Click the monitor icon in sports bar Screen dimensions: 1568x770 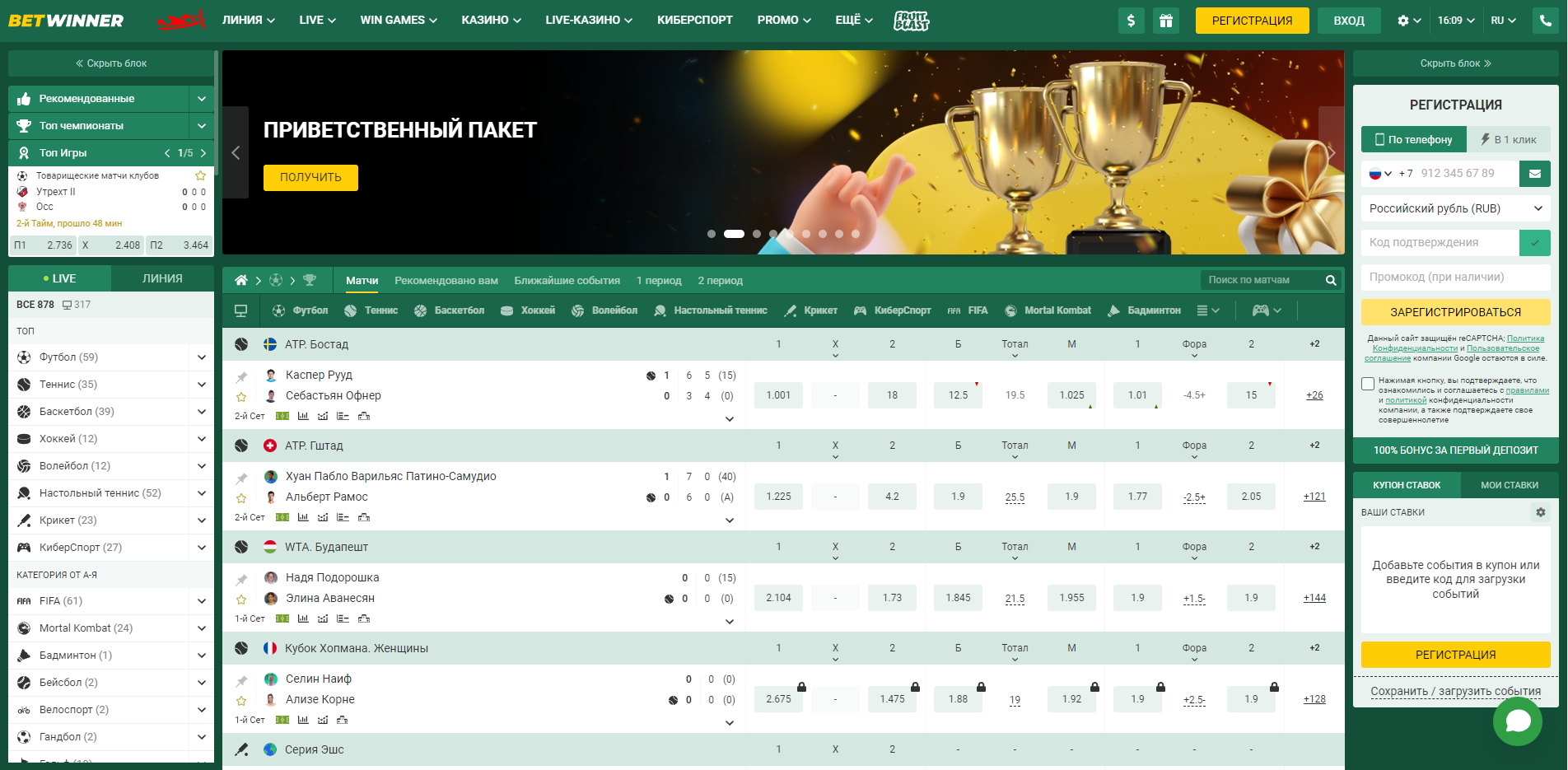240,310
